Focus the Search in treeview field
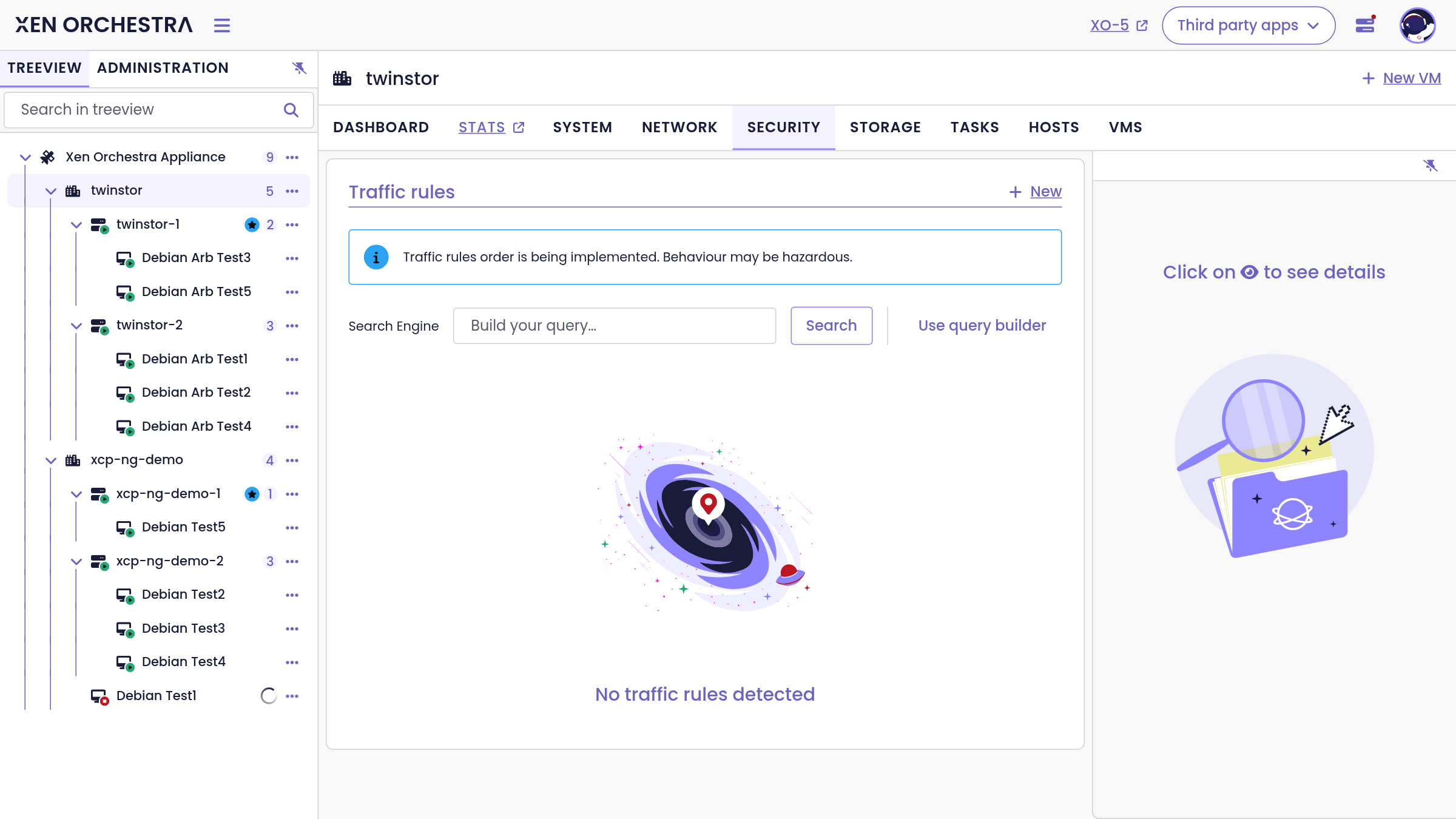The image size is (1456, 819). pyautogui.click(x=159, y=110)
